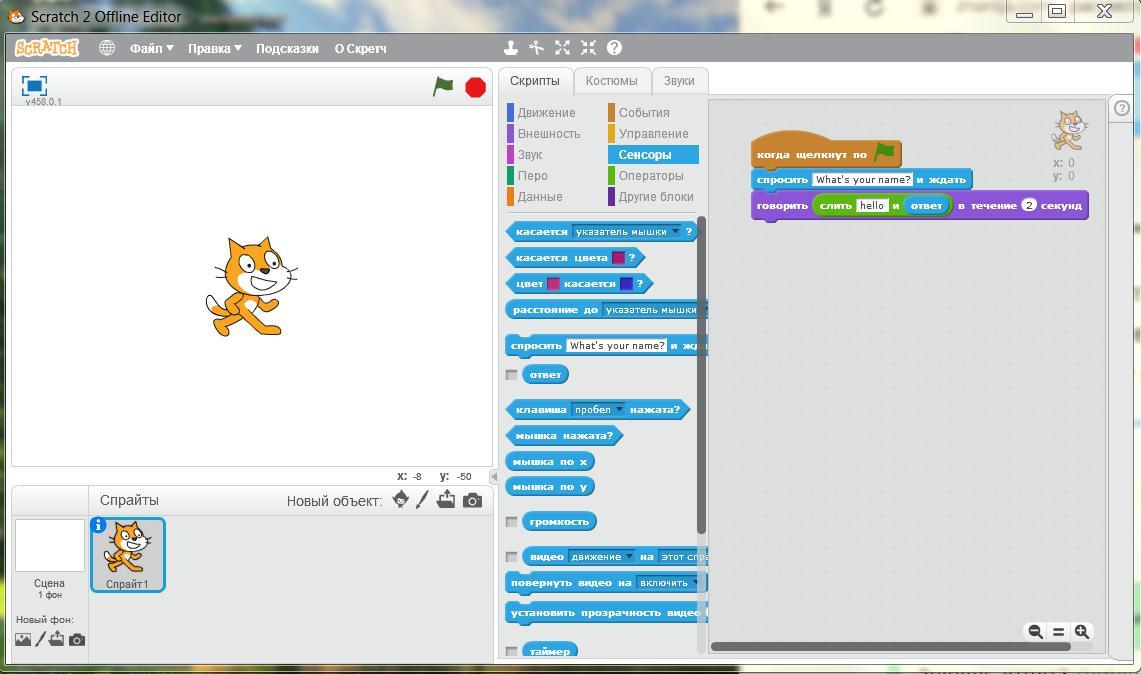This screenshot has height=674, width=1141.
Task: Open the О Скретч menu item
Action: pos(360,48)
